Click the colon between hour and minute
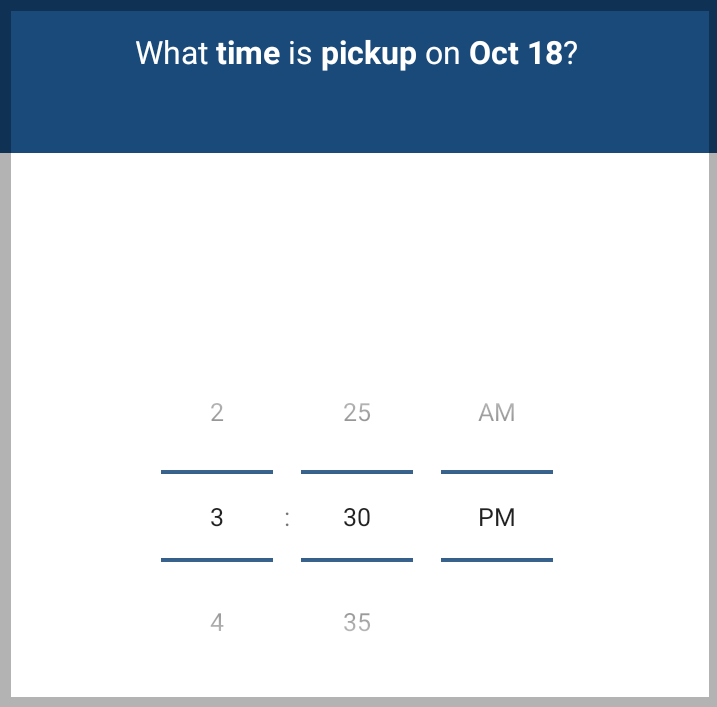717x707 pixels. click(x=287, y=518)
